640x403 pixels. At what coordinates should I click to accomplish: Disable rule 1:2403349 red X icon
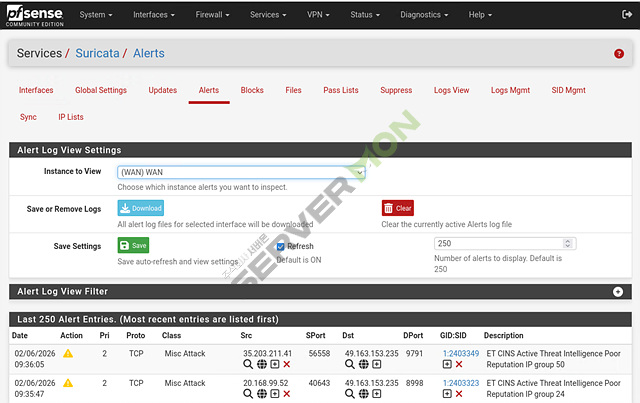459,364
